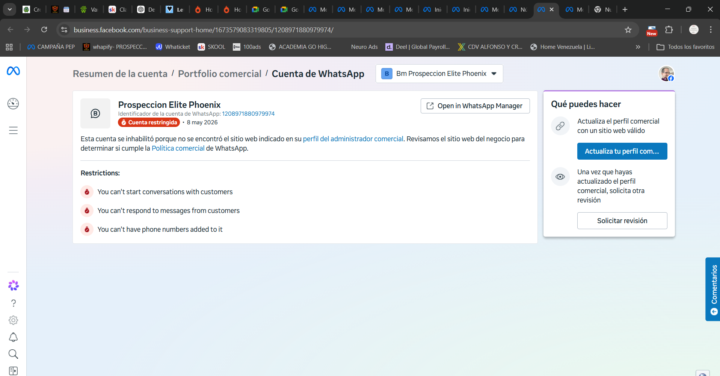
Task: Click the Prospeccion Elite Phoenix heading
Action: point(169,105)
